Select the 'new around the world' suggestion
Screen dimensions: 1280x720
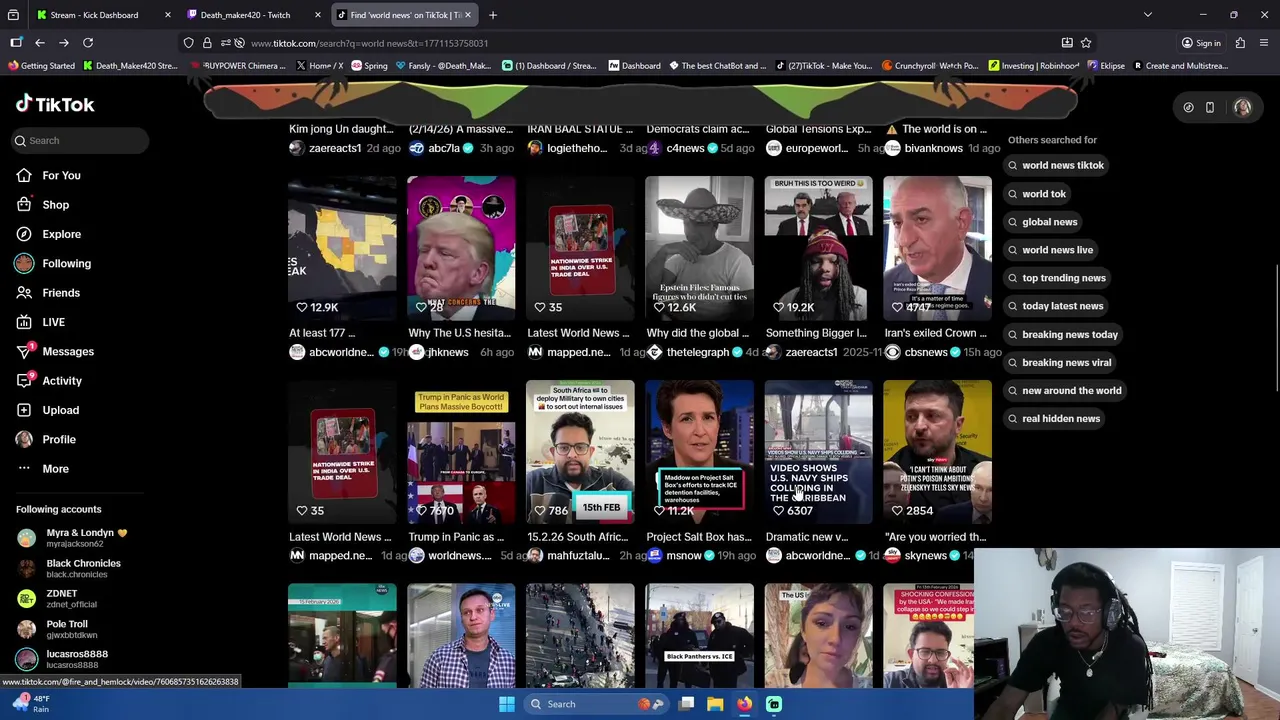coord(1065,390)
